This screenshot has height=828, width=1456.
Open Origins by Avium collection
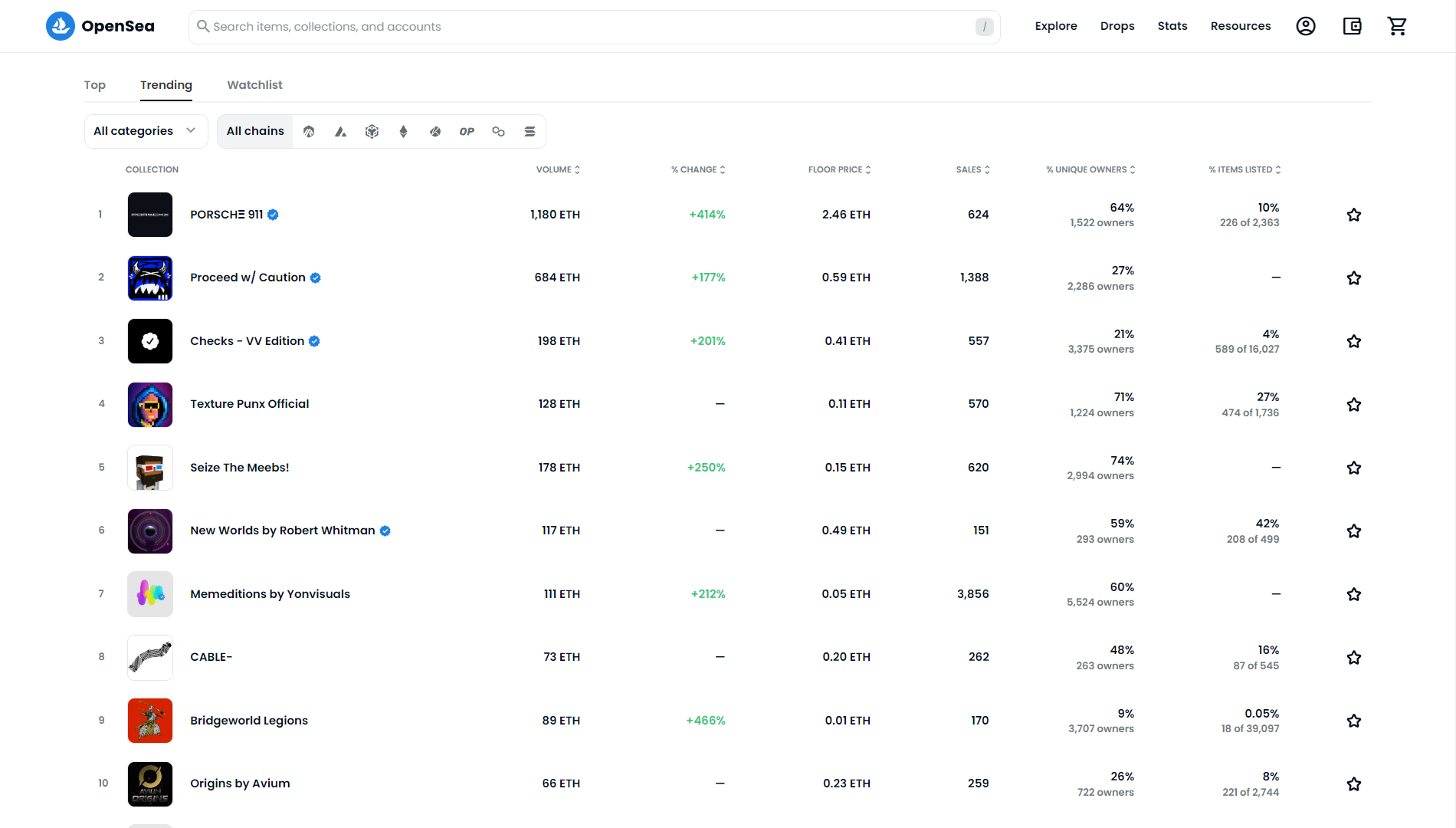click(x=240, y=784)
